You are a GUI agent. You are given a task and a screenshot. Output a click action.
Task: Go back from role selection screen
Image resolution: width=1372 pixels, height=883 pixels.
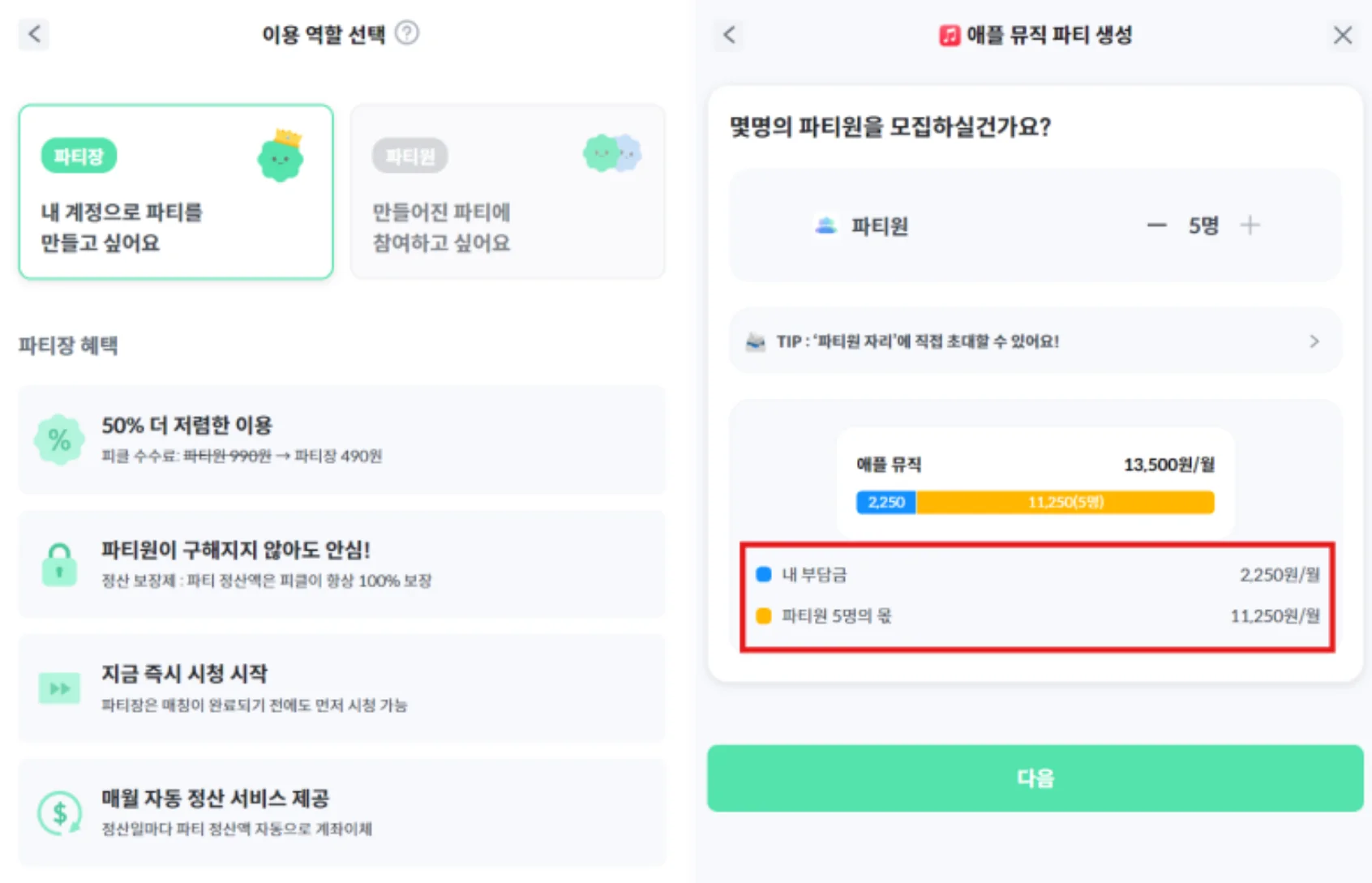[34, 34]
